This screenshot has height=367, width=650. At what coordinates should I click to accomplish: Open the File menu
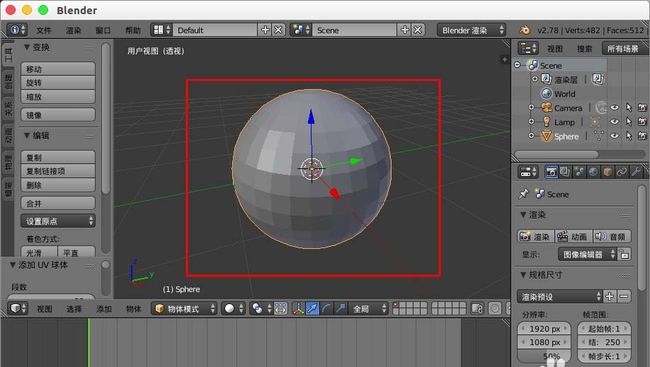43,30
